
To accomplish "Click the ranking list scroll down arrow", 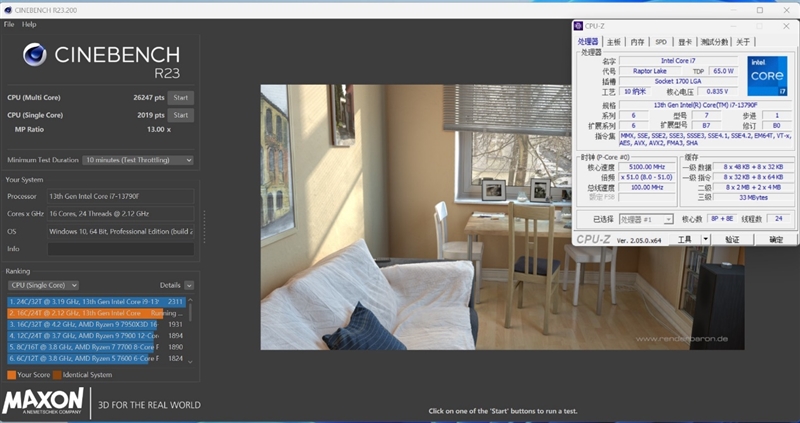I will click(190, 361).
